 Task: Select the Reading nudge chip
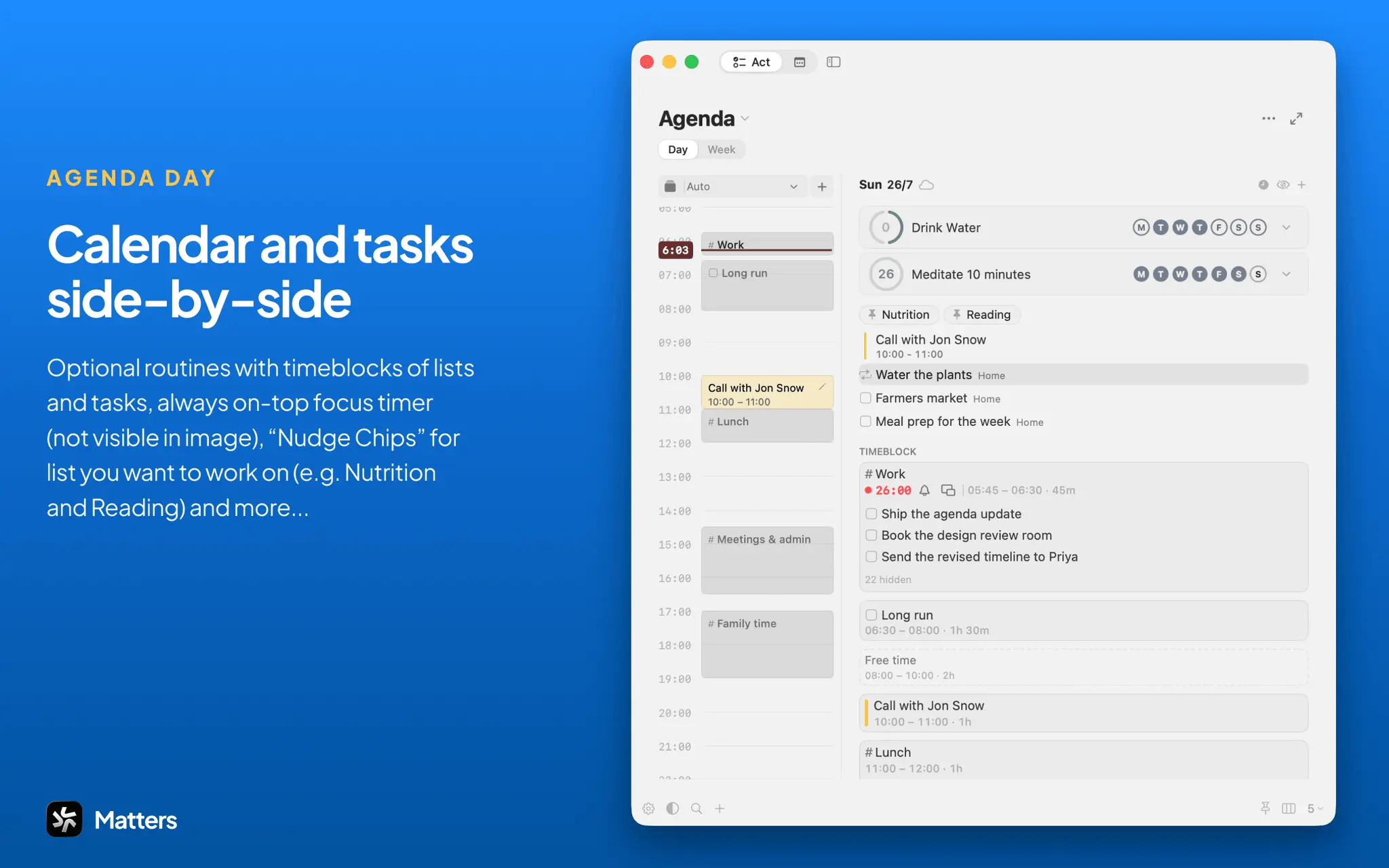(x=981, y=315)
